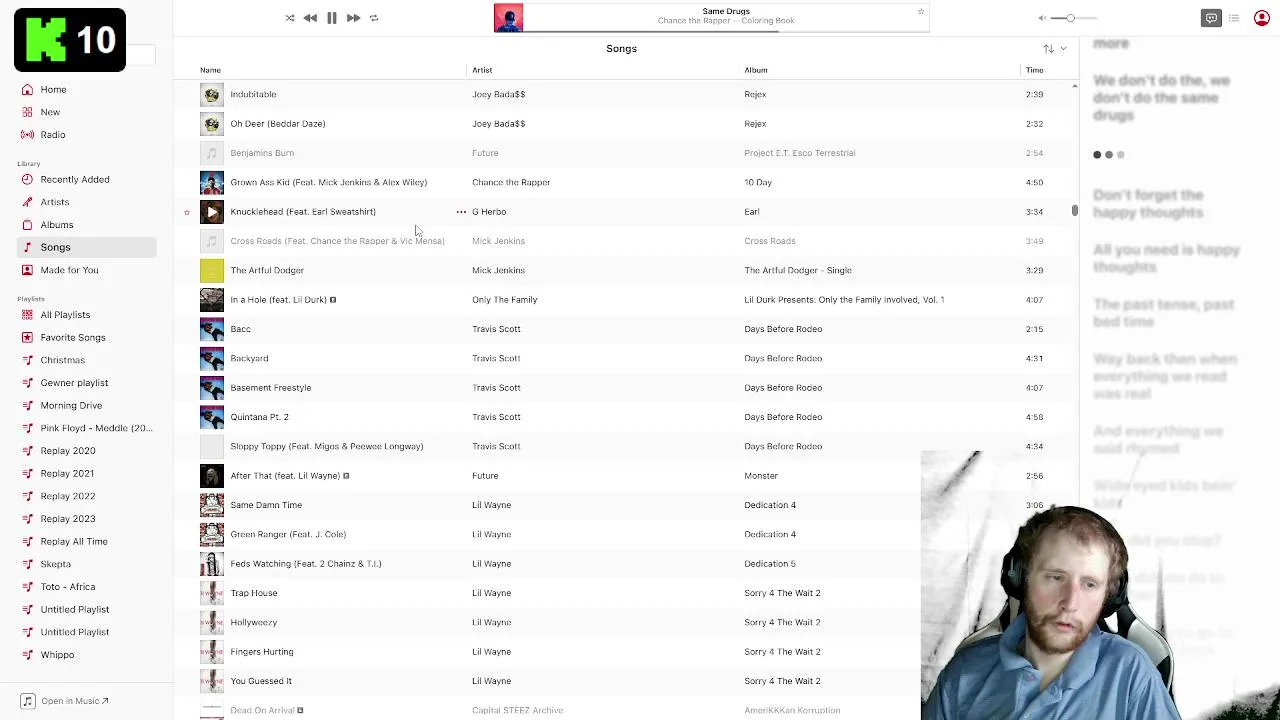The image size is (1280, 720).
Task: Select song Indubitable
Action: pos(253,94)
